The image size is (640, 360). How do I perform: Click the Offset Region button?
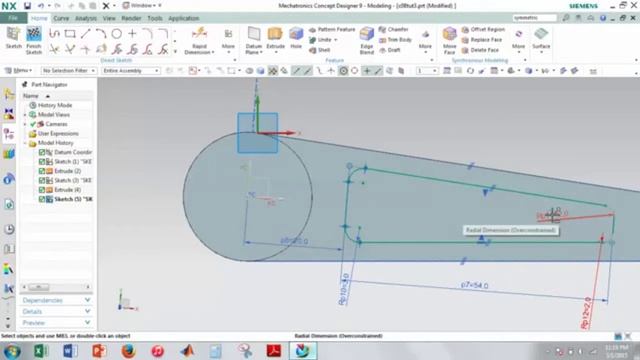point(483,29)
